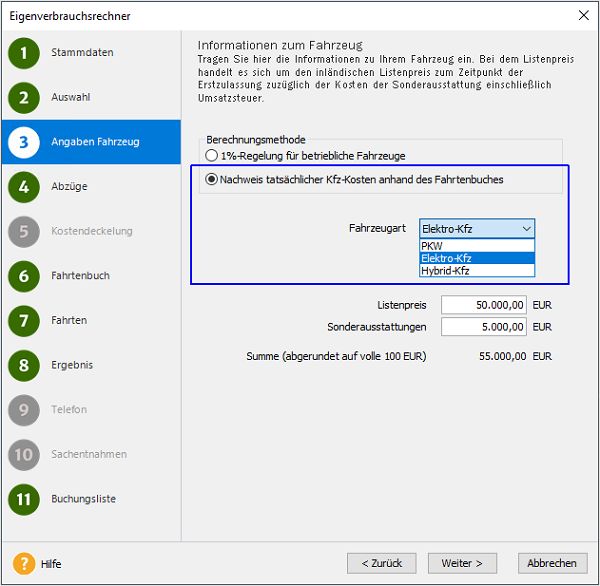Click the Abbrechen button
600x586 pixels.
click(552, 563)
